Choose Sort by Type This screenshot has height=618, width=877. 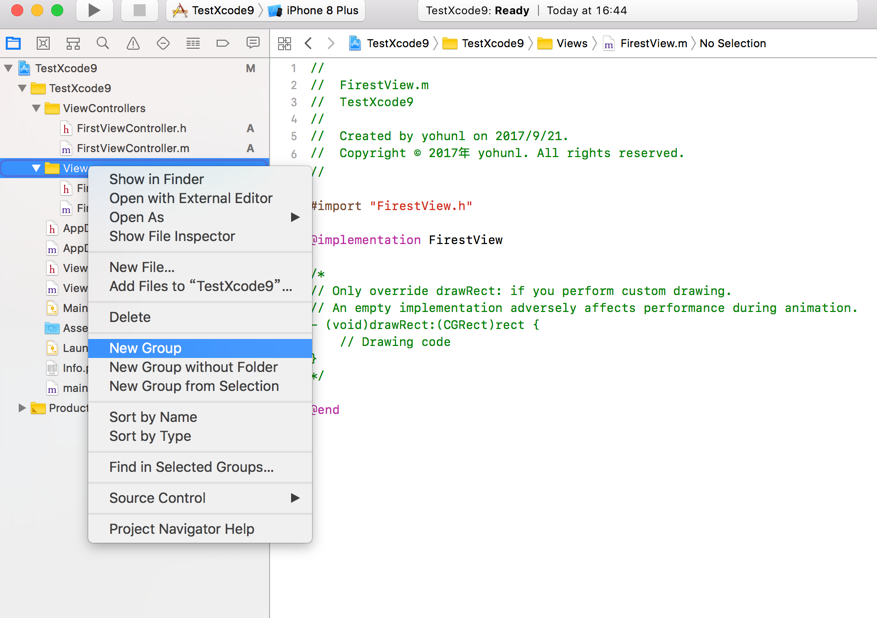click(x=200, y=436)
